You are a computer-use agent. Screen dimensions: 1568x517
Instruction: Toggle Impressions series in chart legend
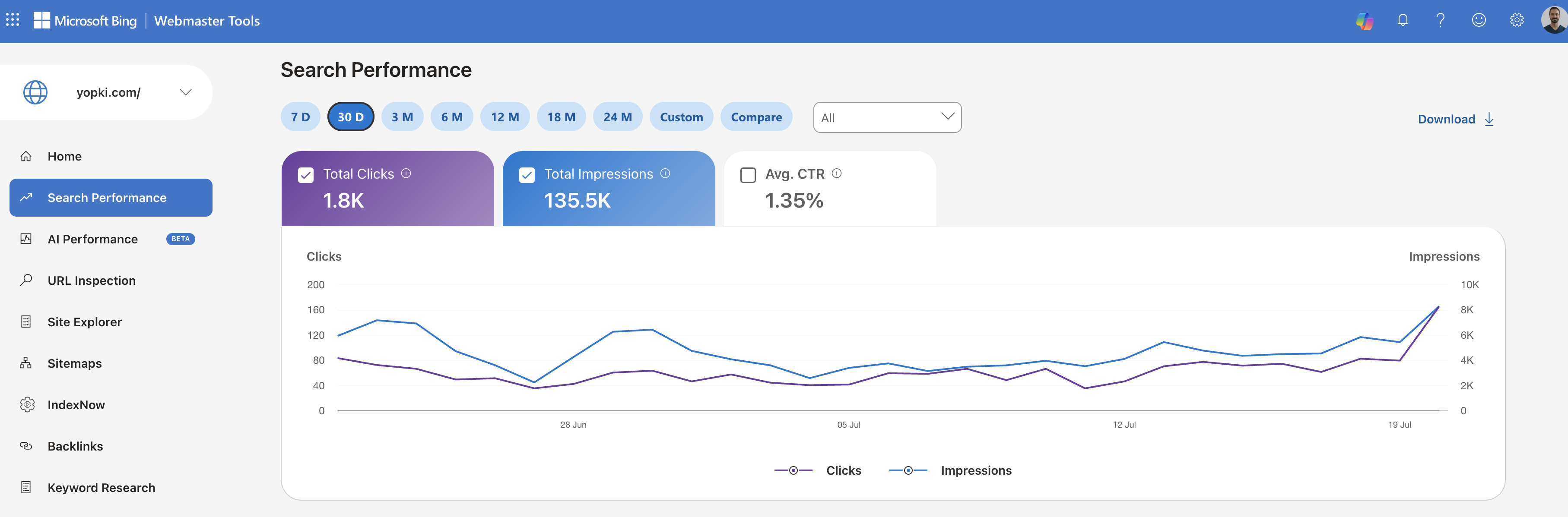coord(950,471)
